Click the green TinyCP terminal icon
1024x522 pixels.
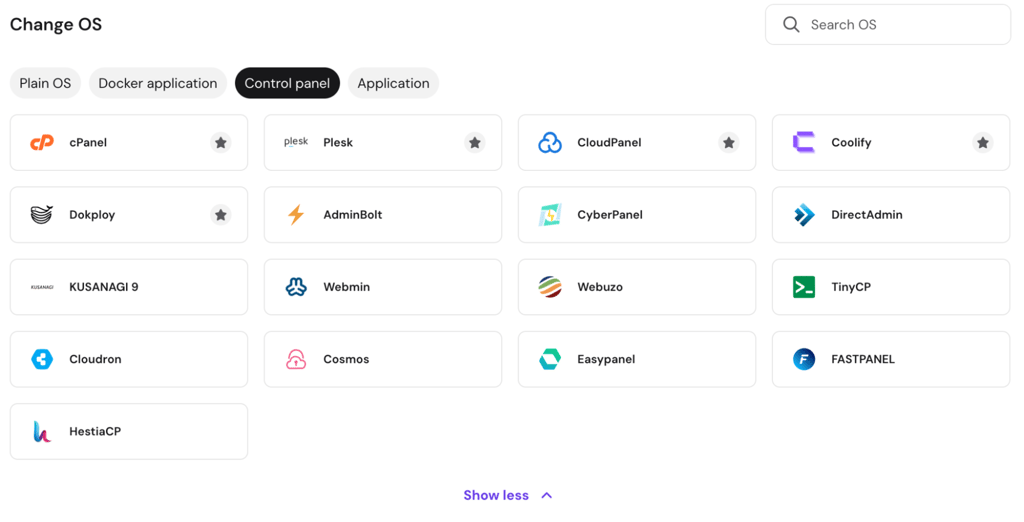[804, 287]
